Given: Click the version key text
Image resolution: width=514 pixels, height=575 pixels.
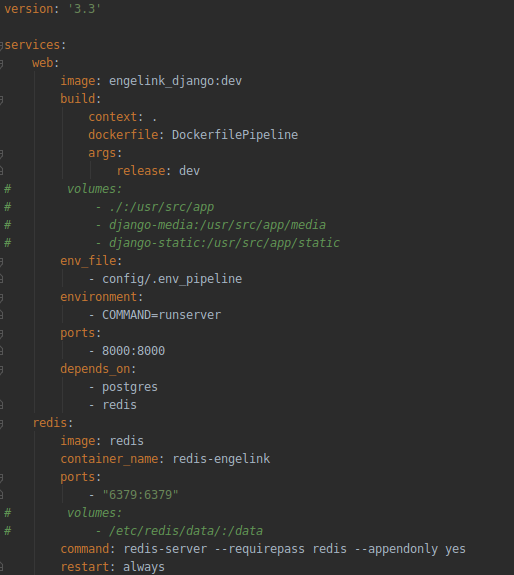Looking at the screenshot, I should [28, 8].
